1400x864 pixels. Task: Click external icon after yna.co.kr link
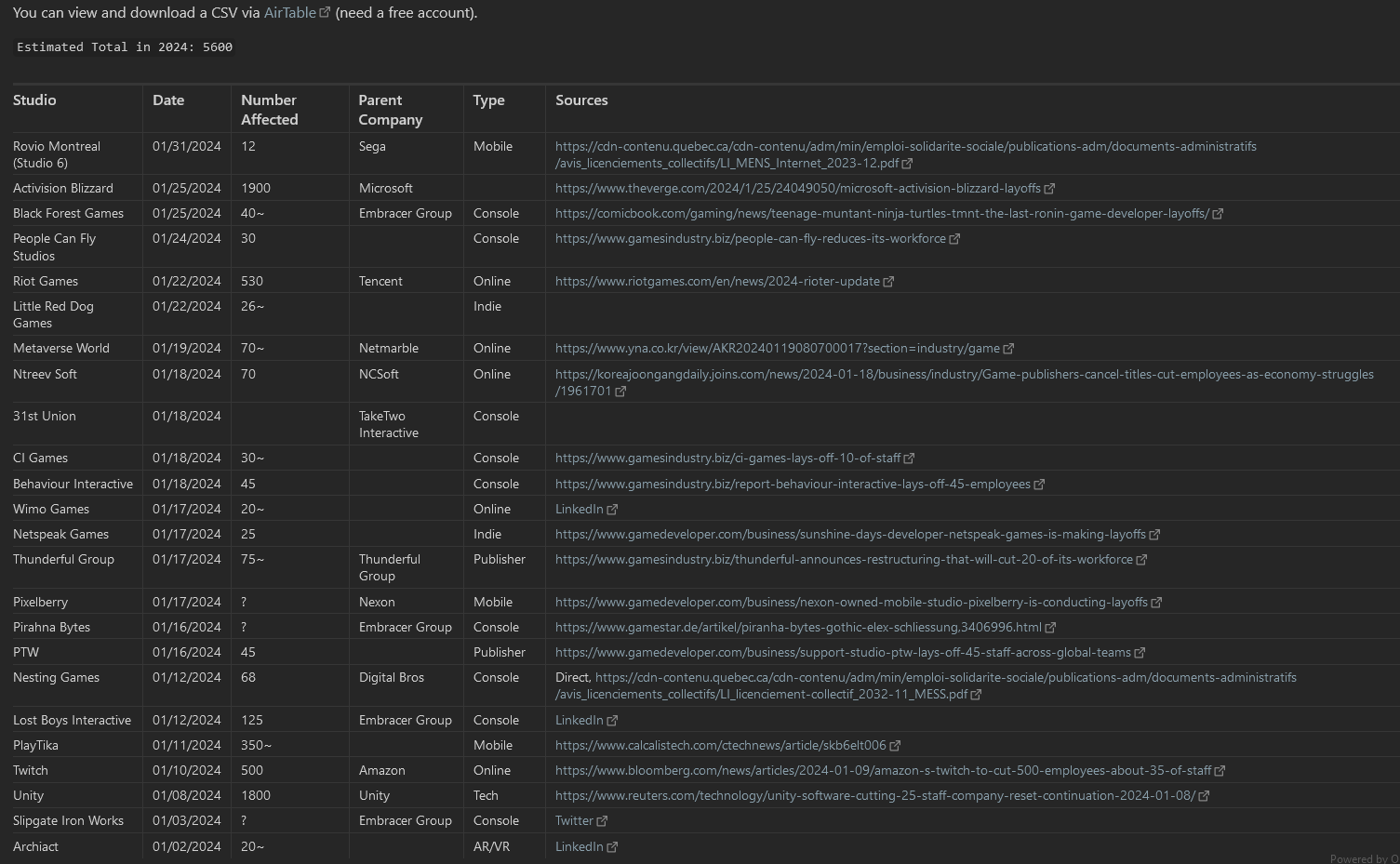[1008, 349]
